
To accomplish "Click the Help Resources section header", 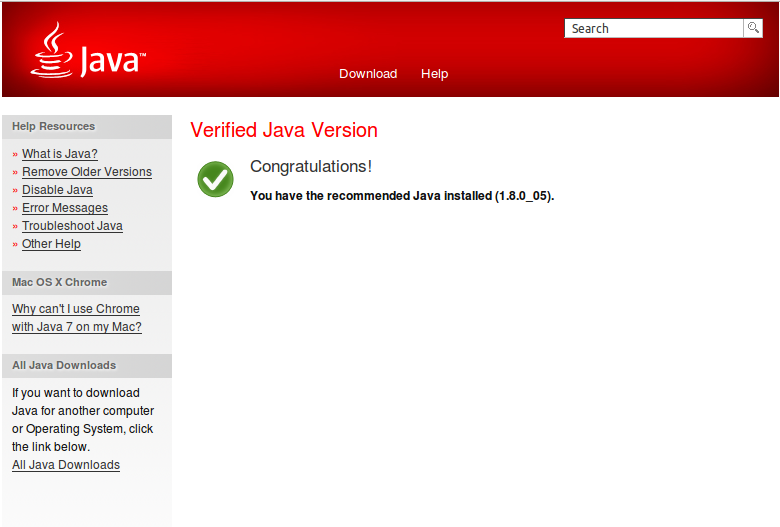I will (x=87, y=126).
